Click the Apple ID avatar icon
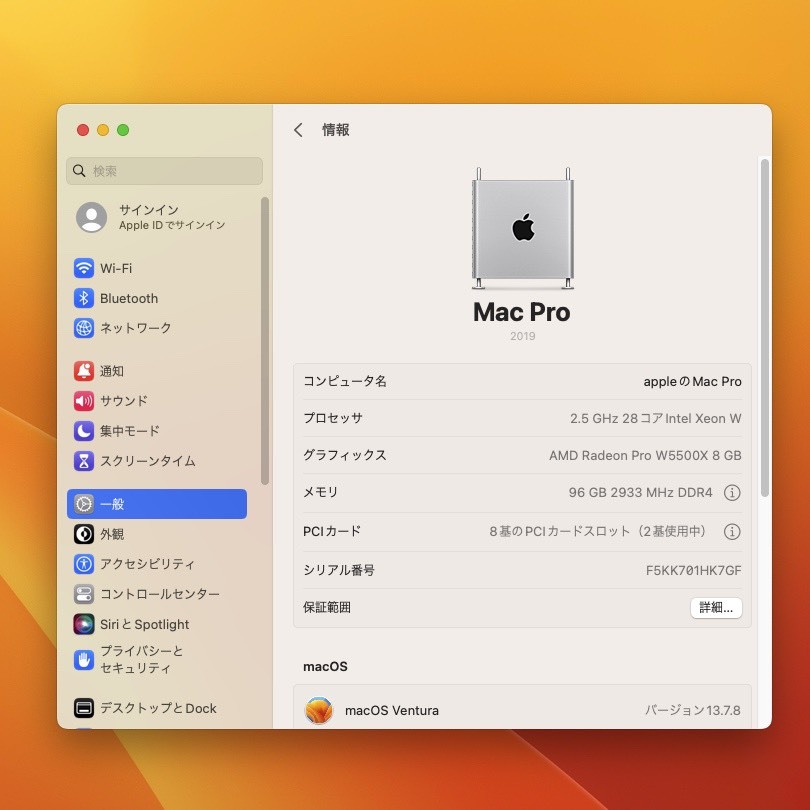The image size is (810, 810). click(x=91, y=217)
